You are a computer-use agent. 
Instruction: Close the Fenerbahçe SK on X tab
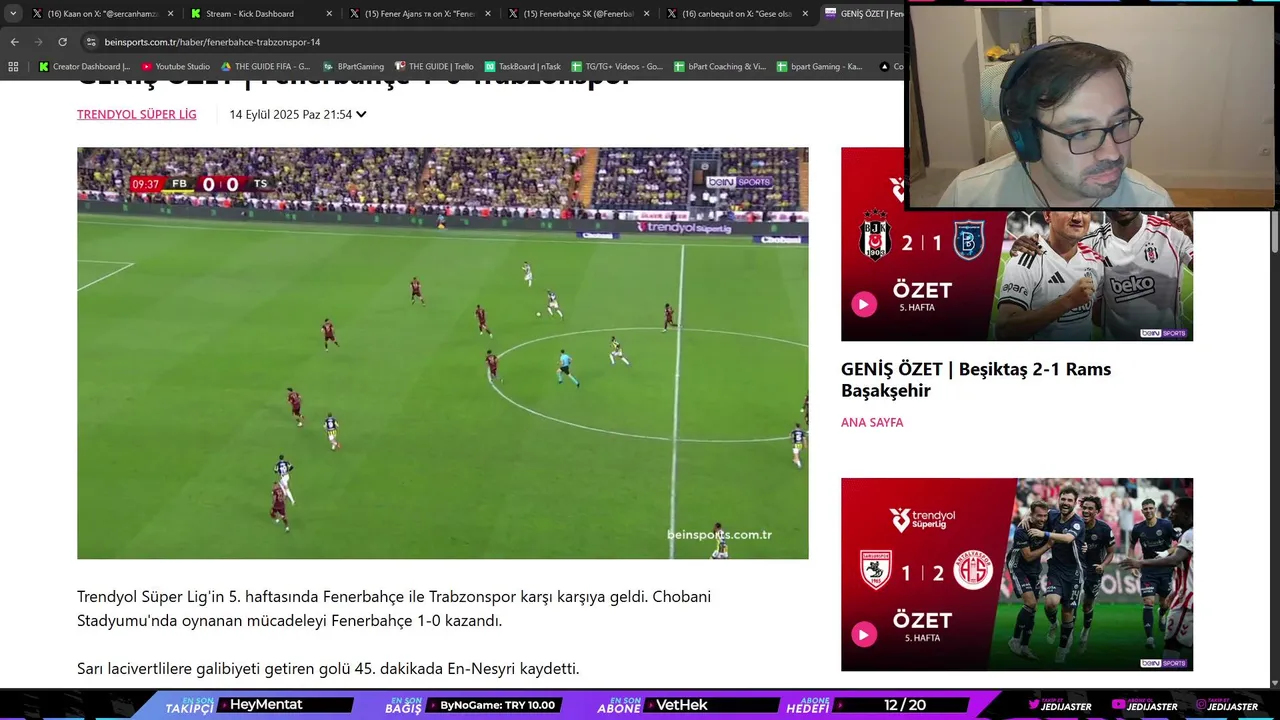(x=646, y=14)
